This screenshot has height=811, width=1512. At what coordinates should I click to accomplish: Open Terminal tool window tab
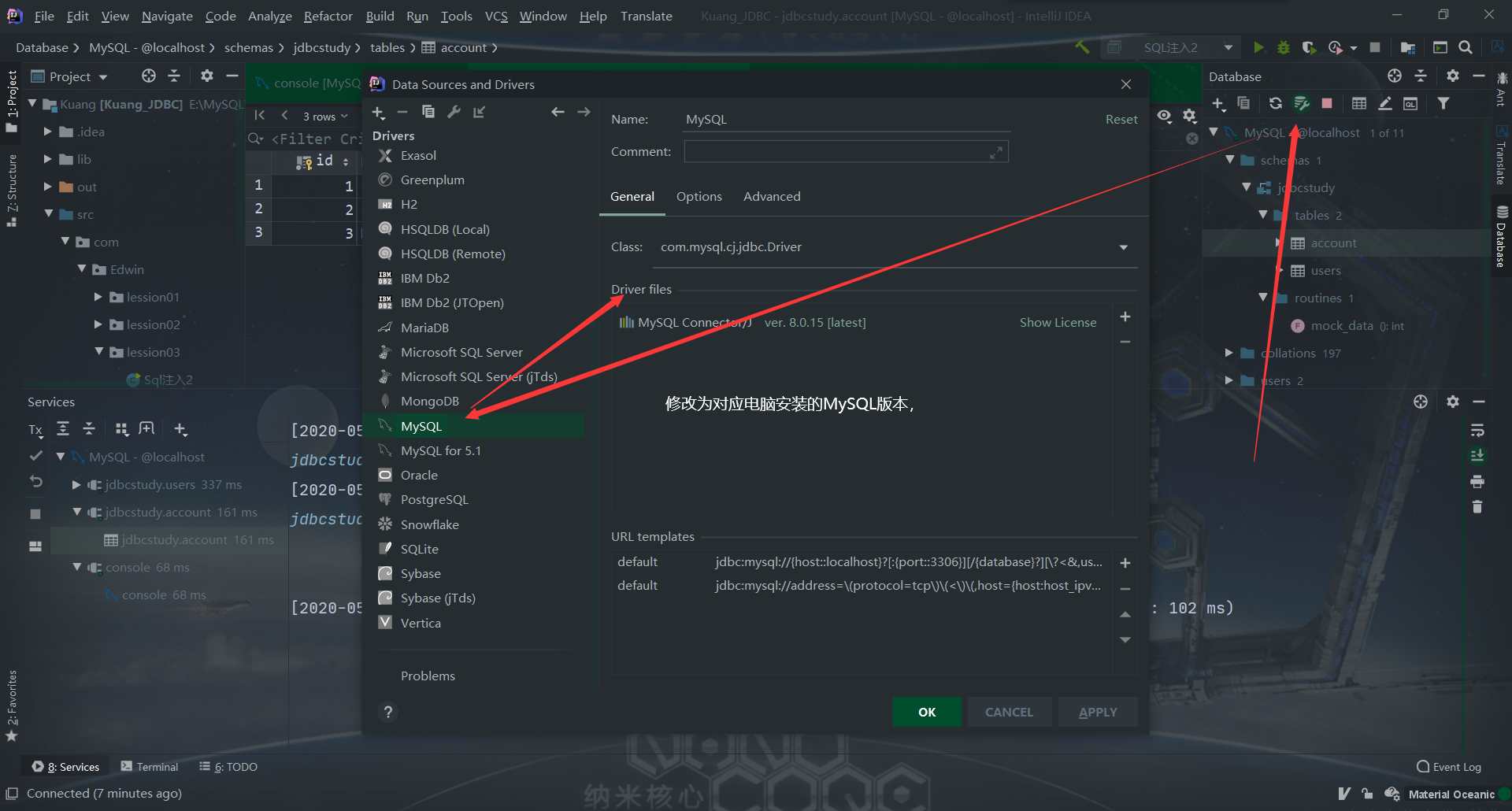[150, 766]
